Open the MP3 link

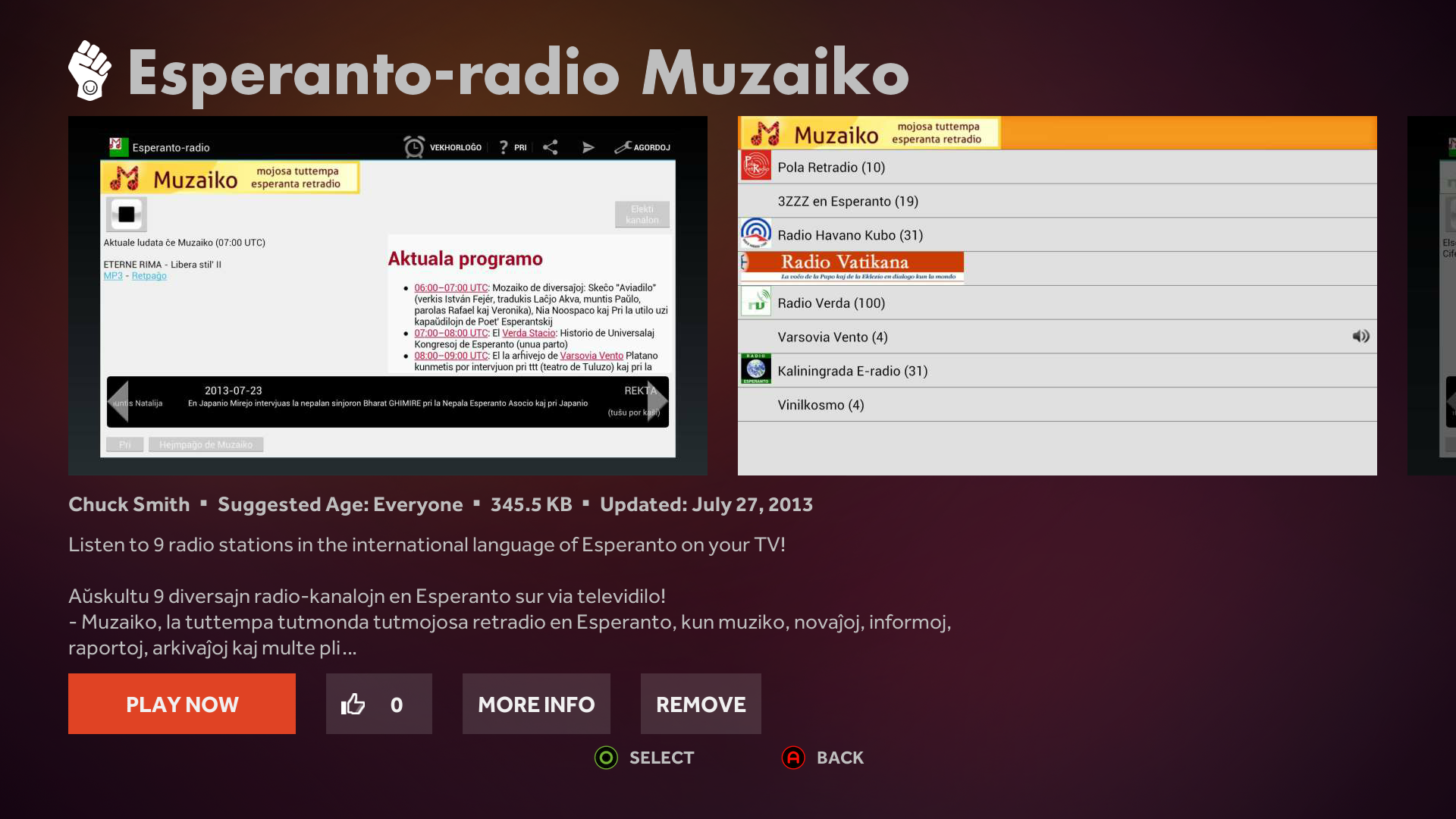113,276
